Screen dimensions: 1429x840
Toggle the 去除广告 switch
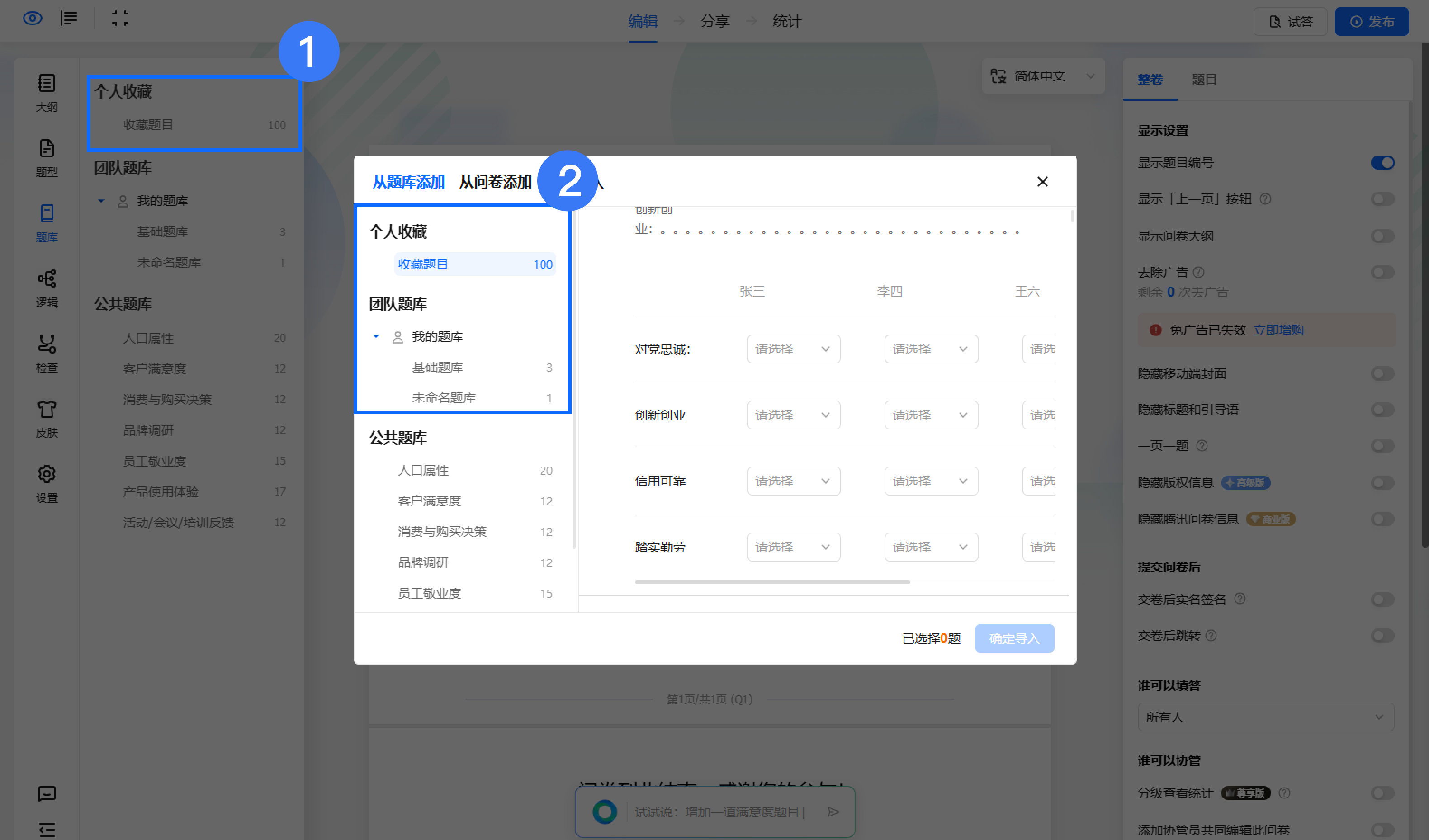point(1382,273)
